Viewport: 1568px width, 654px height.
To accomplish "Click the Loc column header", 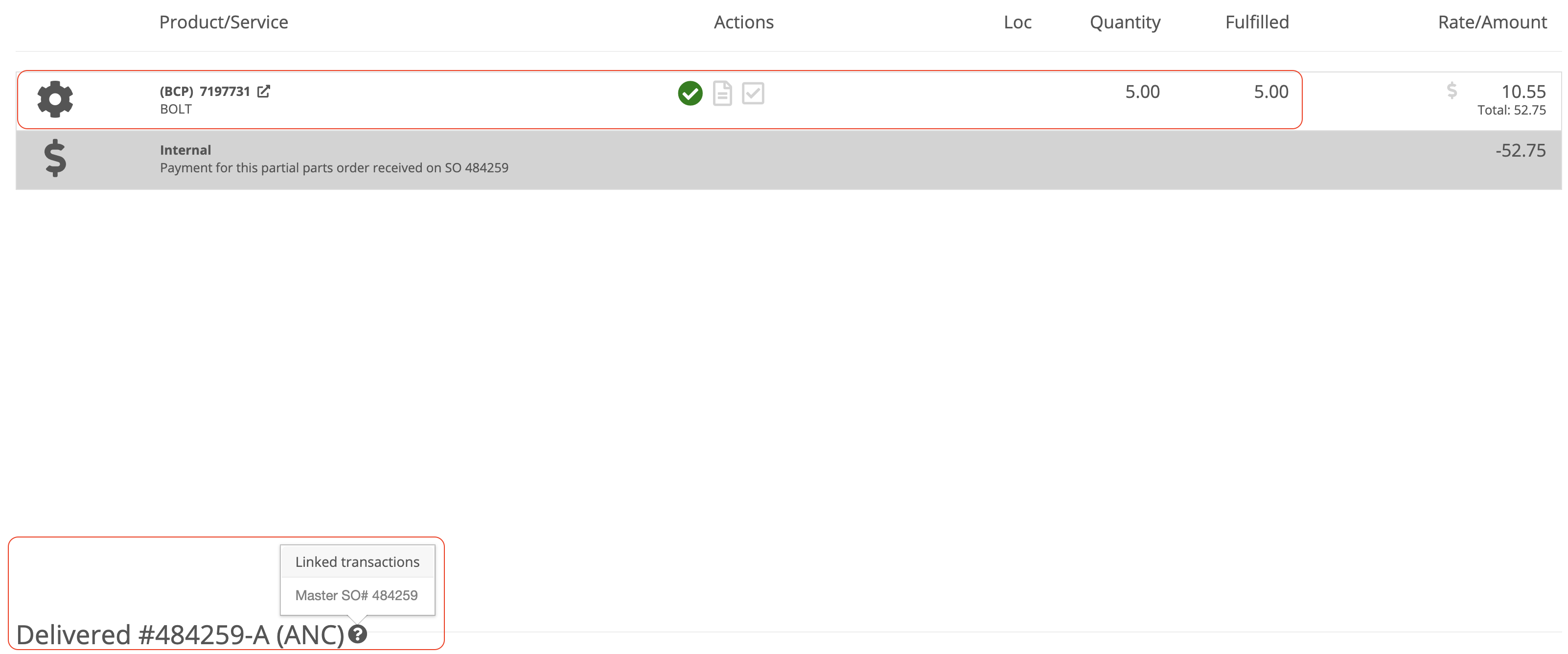I will pos(1018,23).
